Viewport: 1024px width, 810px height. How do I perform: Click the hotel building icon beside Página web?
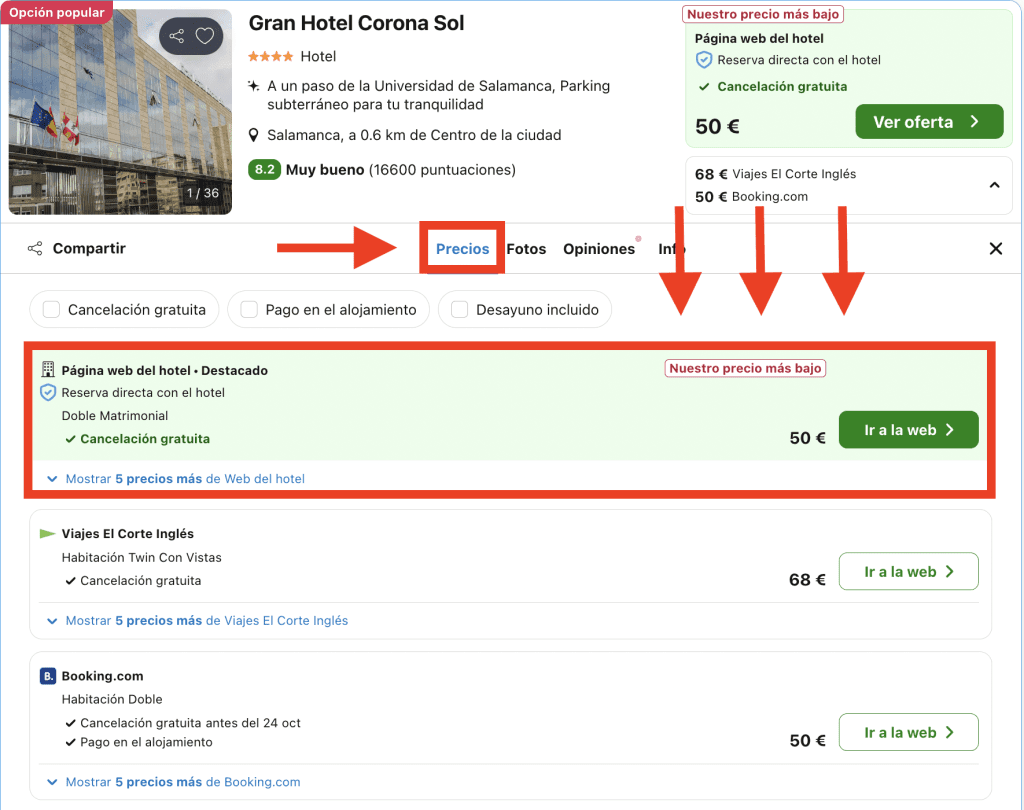(48, 370)
